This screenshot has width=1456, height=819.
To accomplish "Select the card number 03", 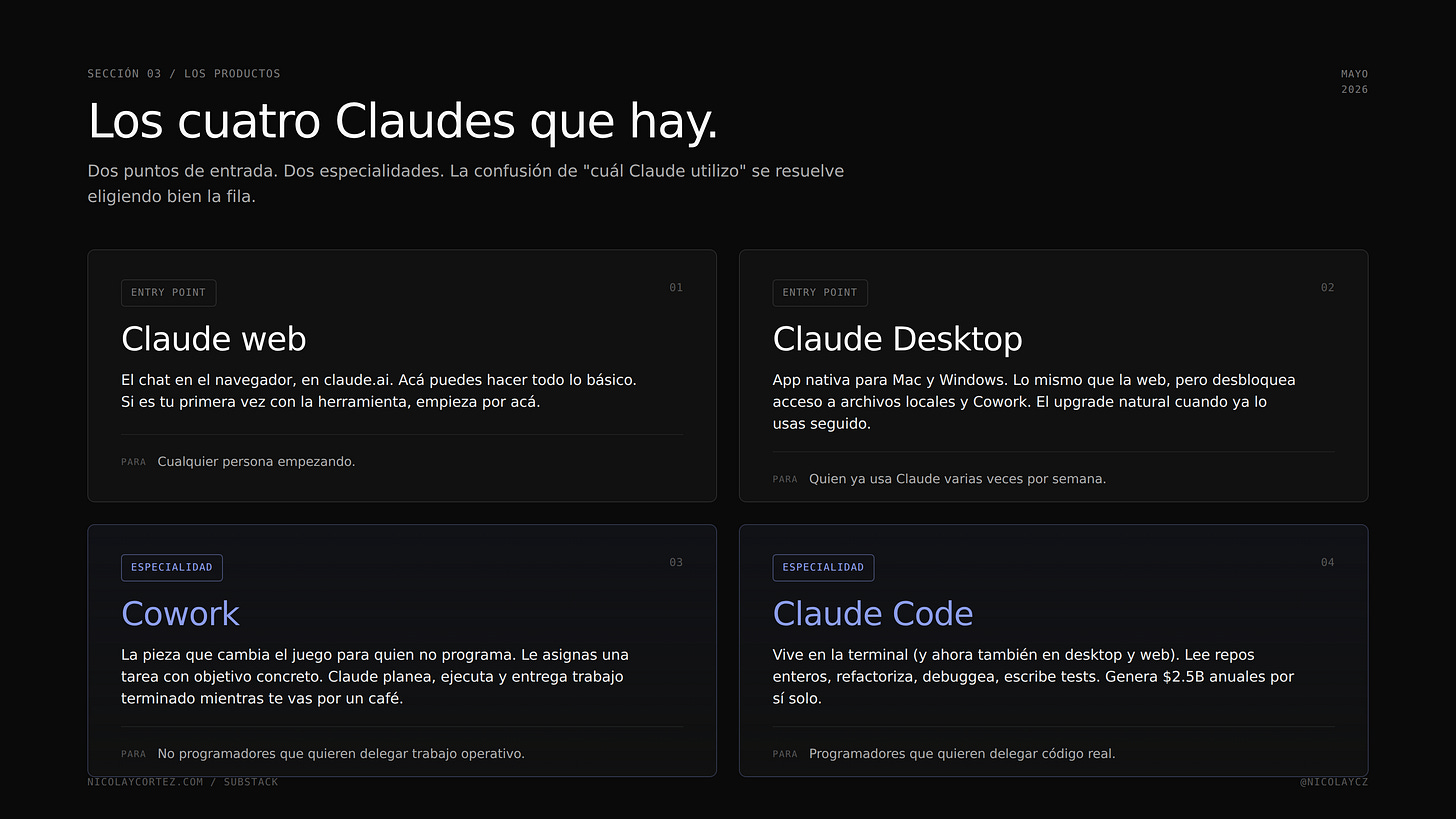I will click(x=676, y=563).
